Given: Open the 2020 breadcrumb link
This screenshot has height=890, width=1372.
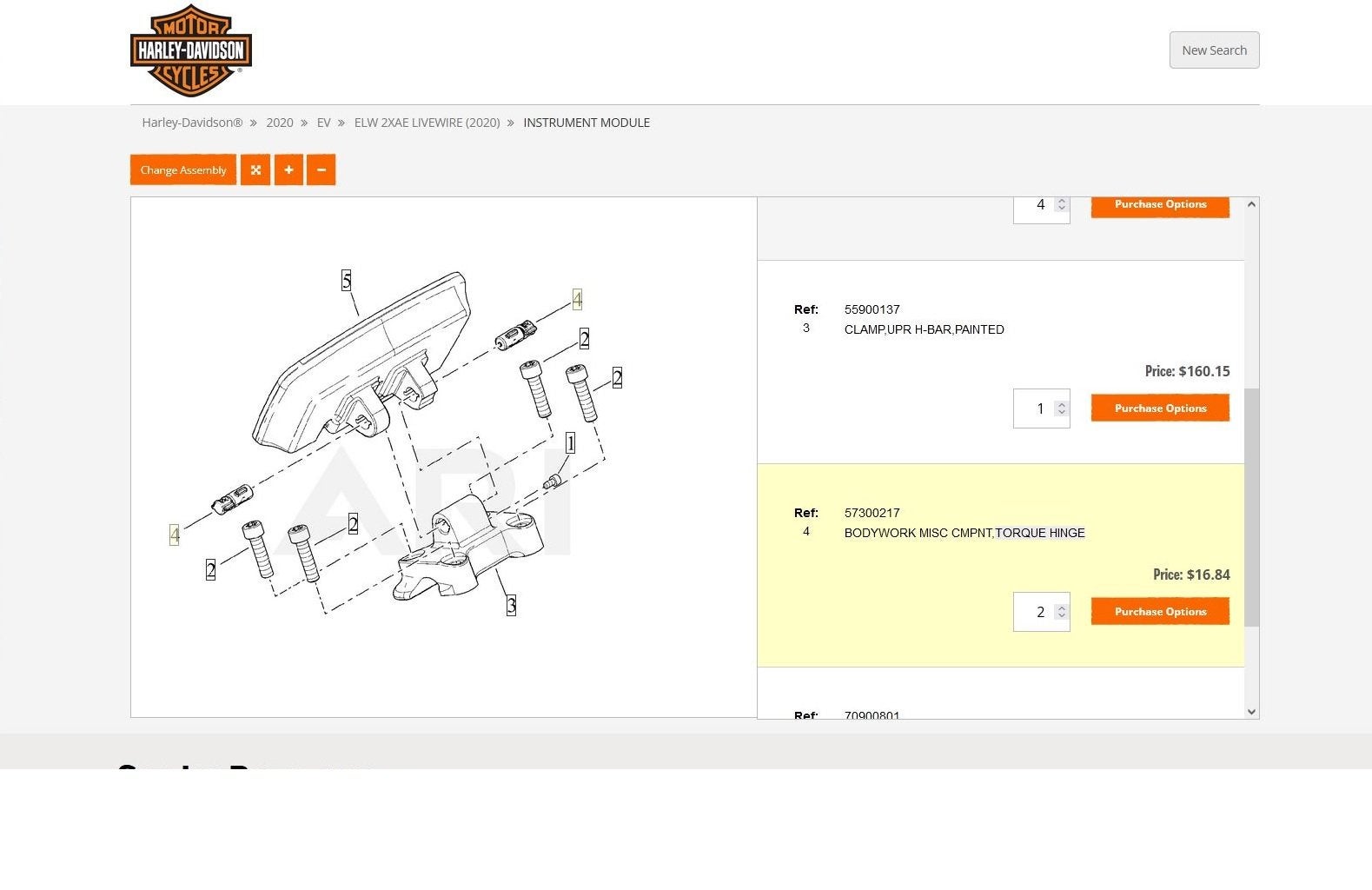Looking at the screenshot, I should tap(280, 123).
